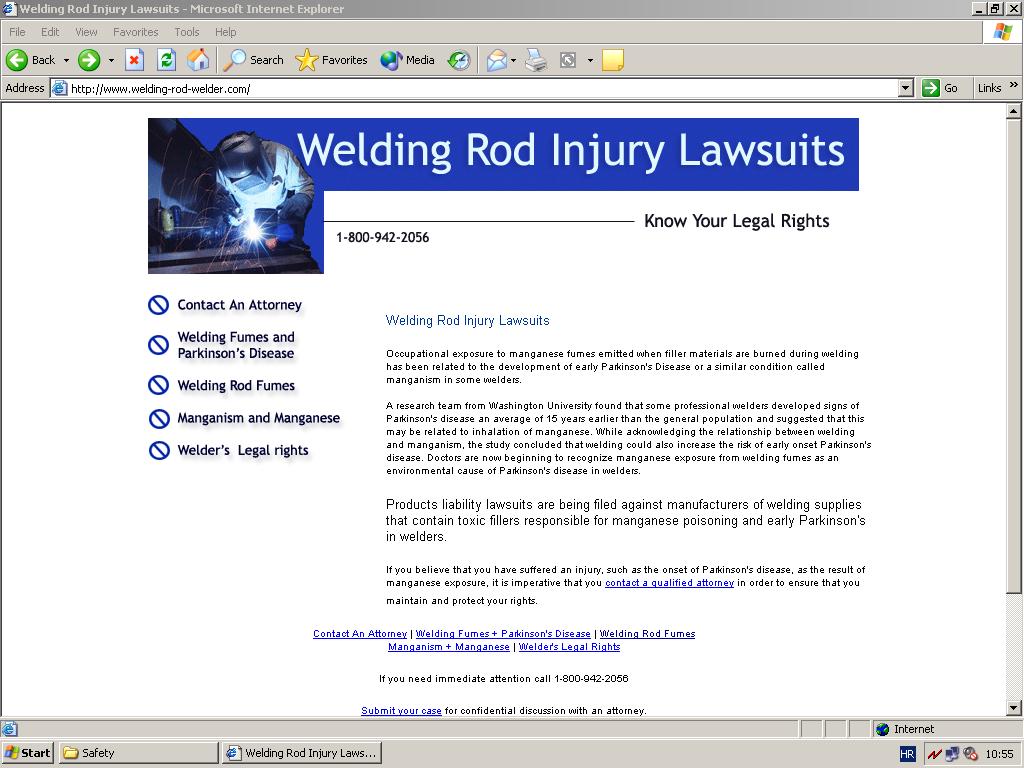The image size is (1024, 768).
Task: Click the crossed-out tray icon beside the clock
Action: click(x=970, y=754)
